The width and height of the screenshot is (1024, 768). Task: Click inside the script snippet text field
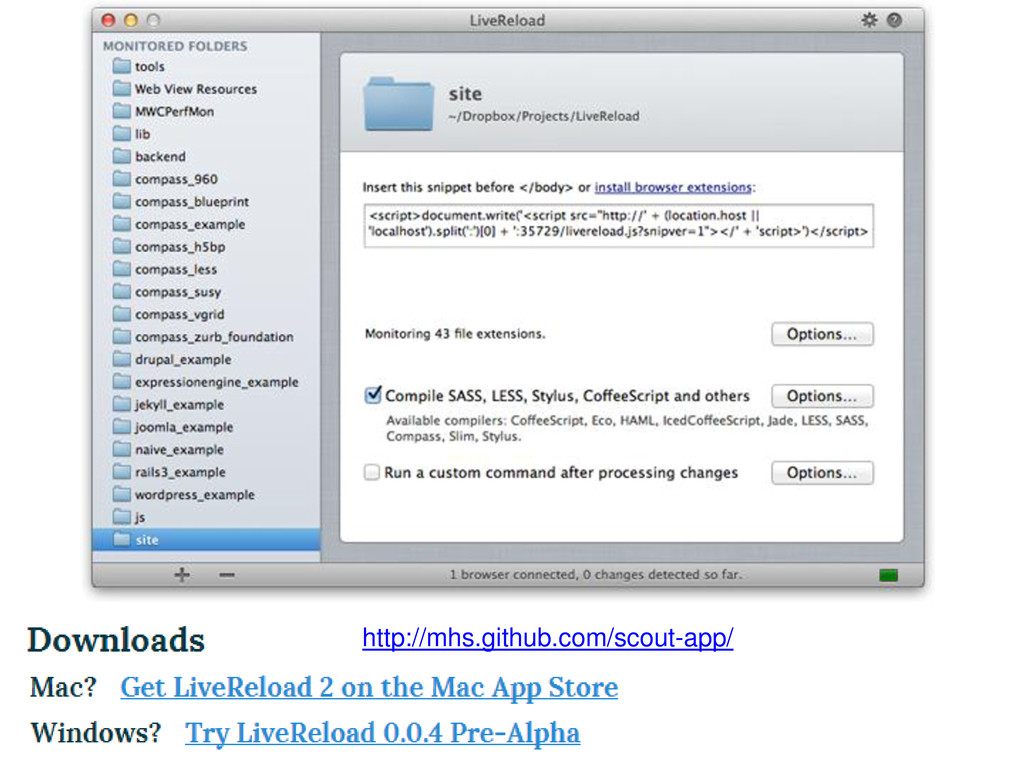click(618, 225)
